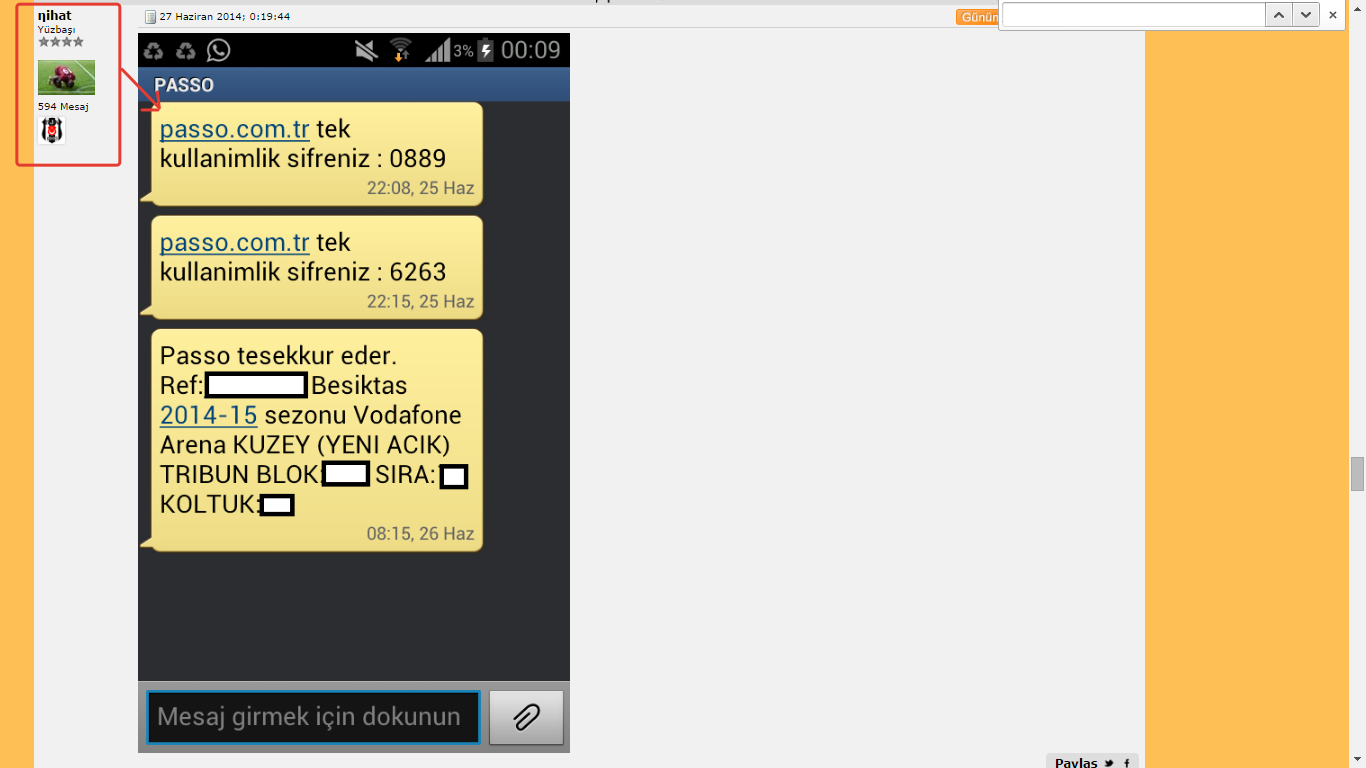Image resolution: width=1366 pixels, height=768 pixels.
Task: Click the muted speaker icon in status bar
Action: [366, 50]
